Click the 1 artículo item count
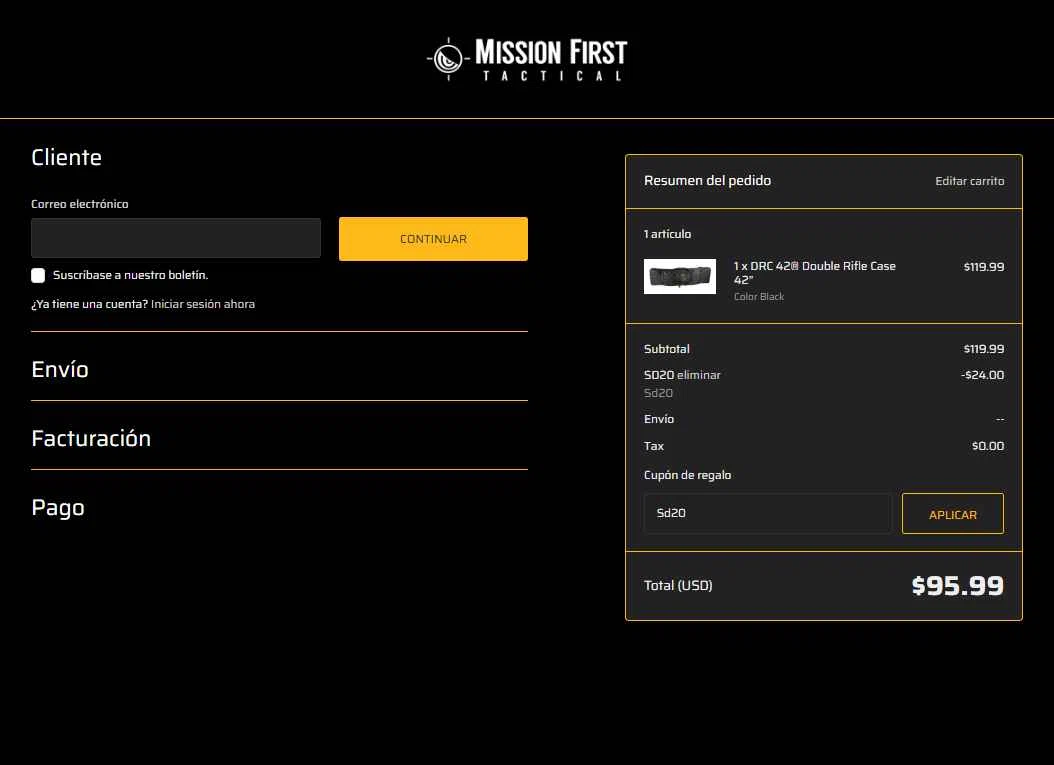 [x=667, y=234]
